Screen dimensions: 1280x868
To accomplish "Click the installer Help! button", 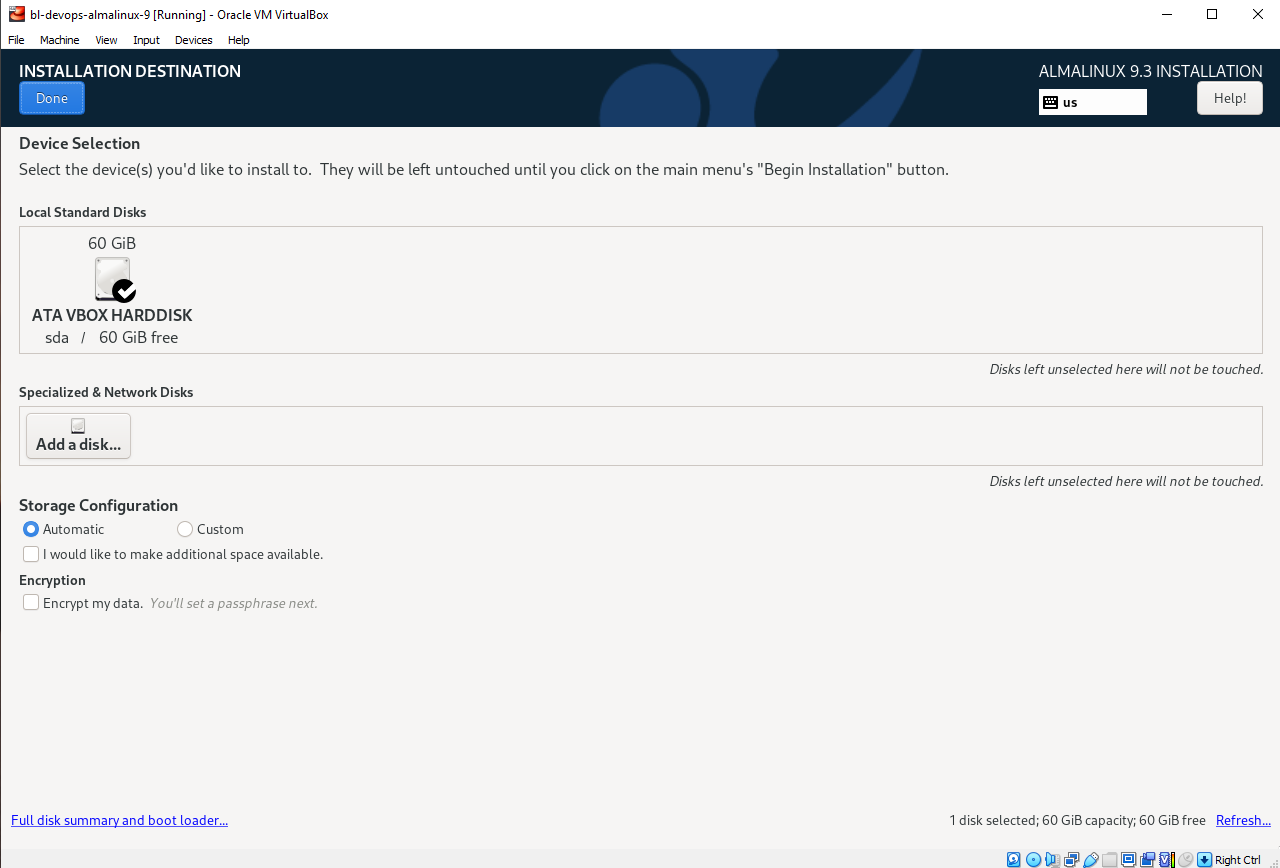I will coord(1230,98).
